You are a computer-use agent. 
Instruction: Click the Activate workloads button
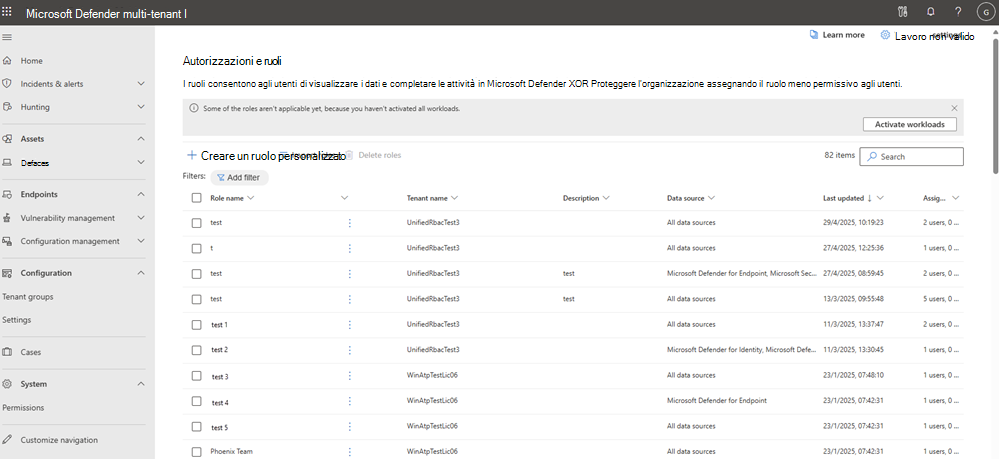click(x=909, y=124)
